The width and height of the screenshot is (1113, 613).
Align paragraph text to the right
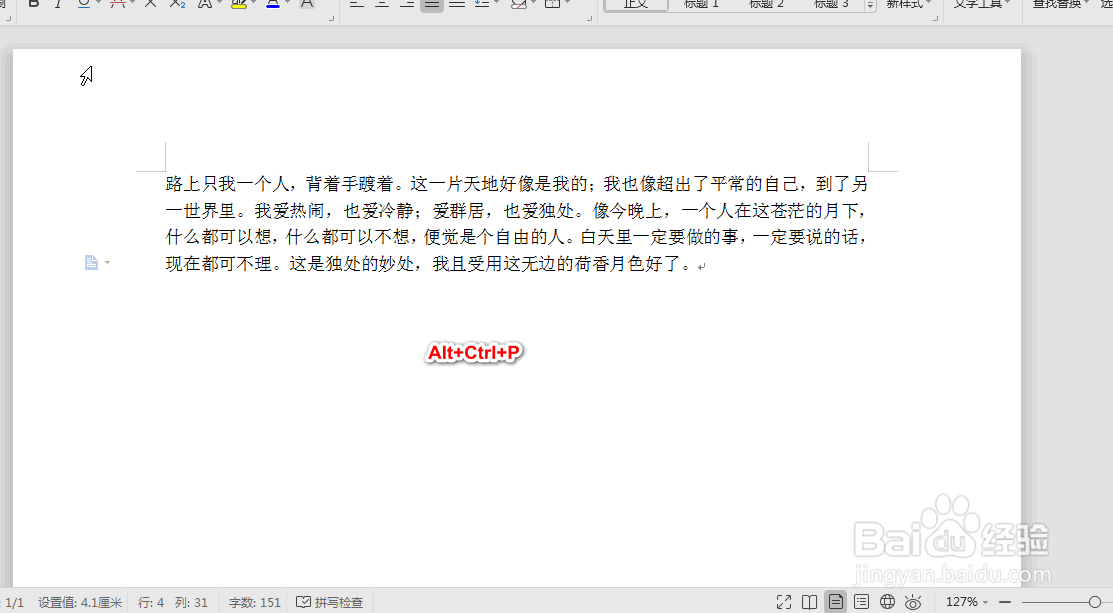[x=407, y=4]
